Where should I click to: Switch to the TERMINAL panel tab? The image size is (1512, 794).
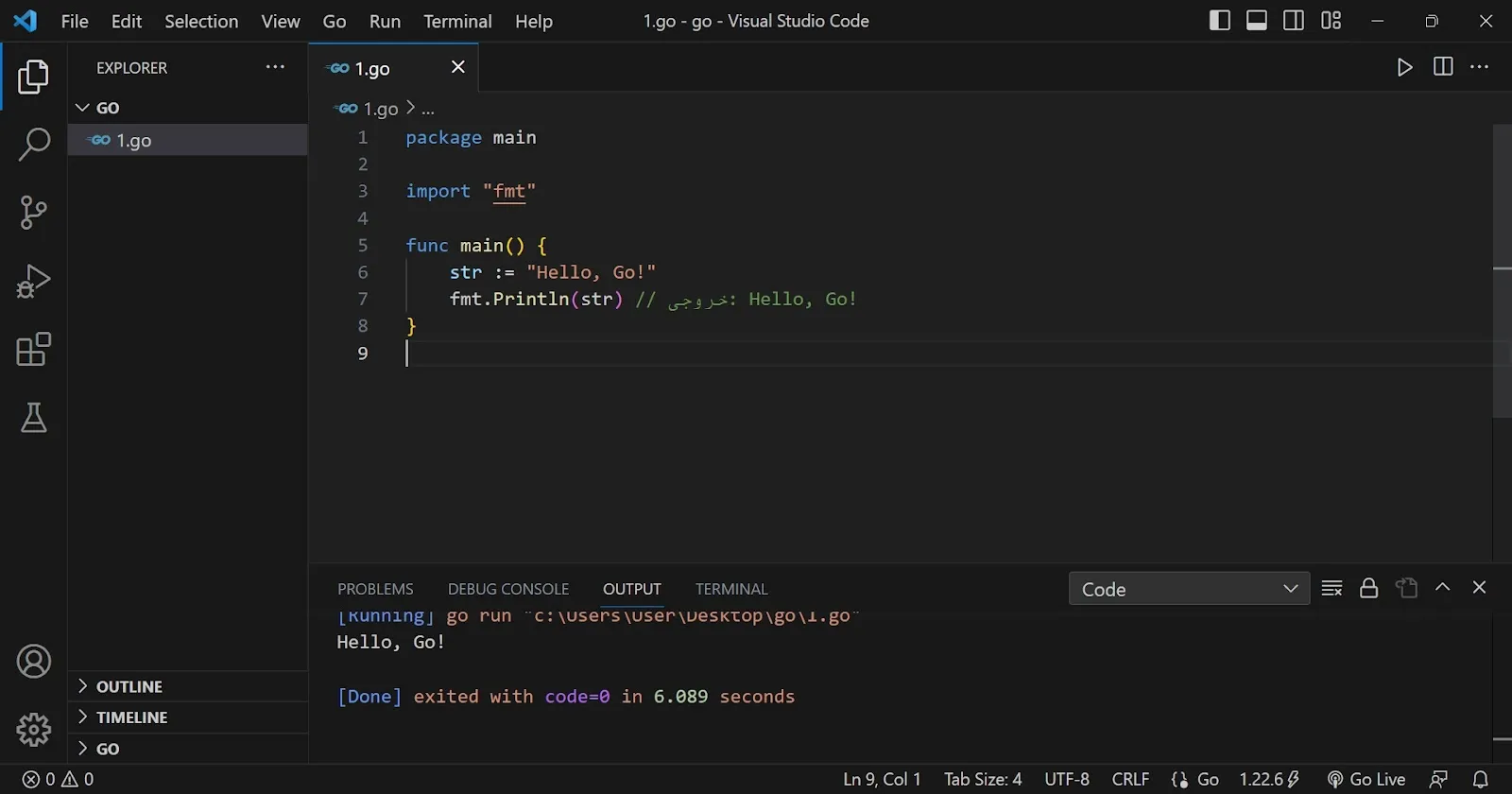tap(731, 588)
